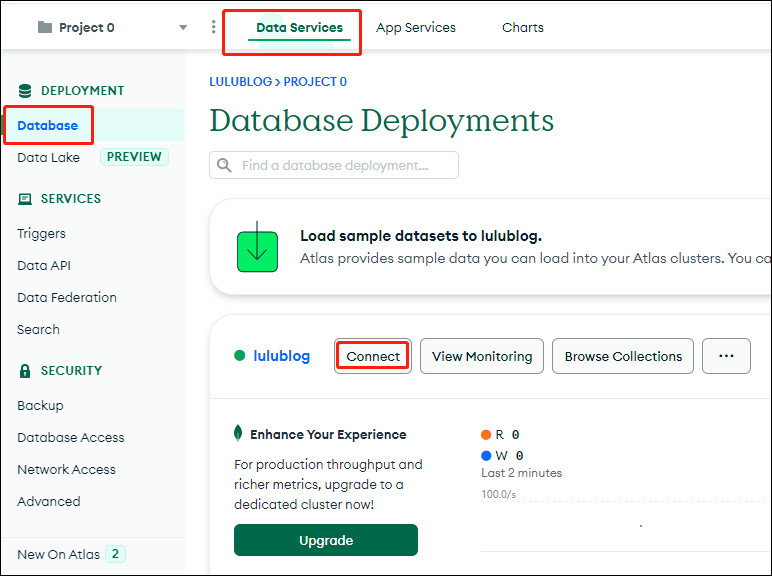Open Backup in the sidebar
772x576 pixels.
(x=40, y=406)
